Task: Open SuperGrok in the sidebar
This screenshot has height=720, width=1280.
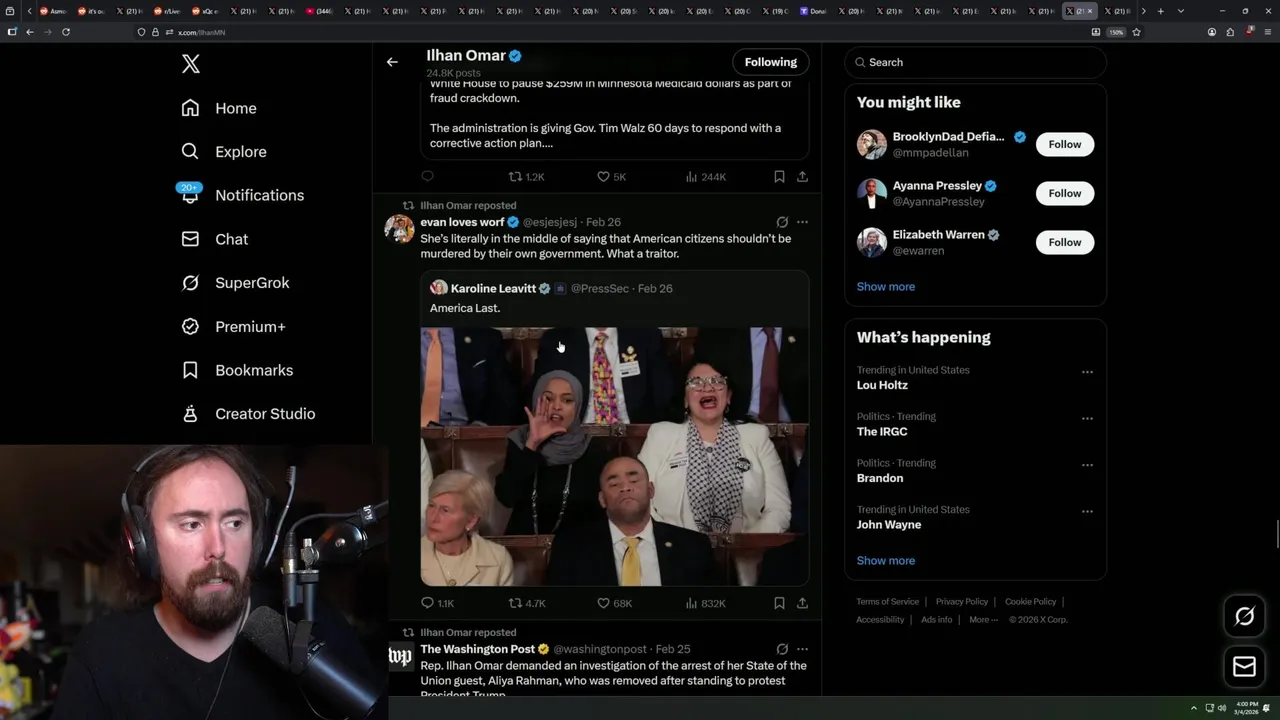Action: [x=235, y=283]
